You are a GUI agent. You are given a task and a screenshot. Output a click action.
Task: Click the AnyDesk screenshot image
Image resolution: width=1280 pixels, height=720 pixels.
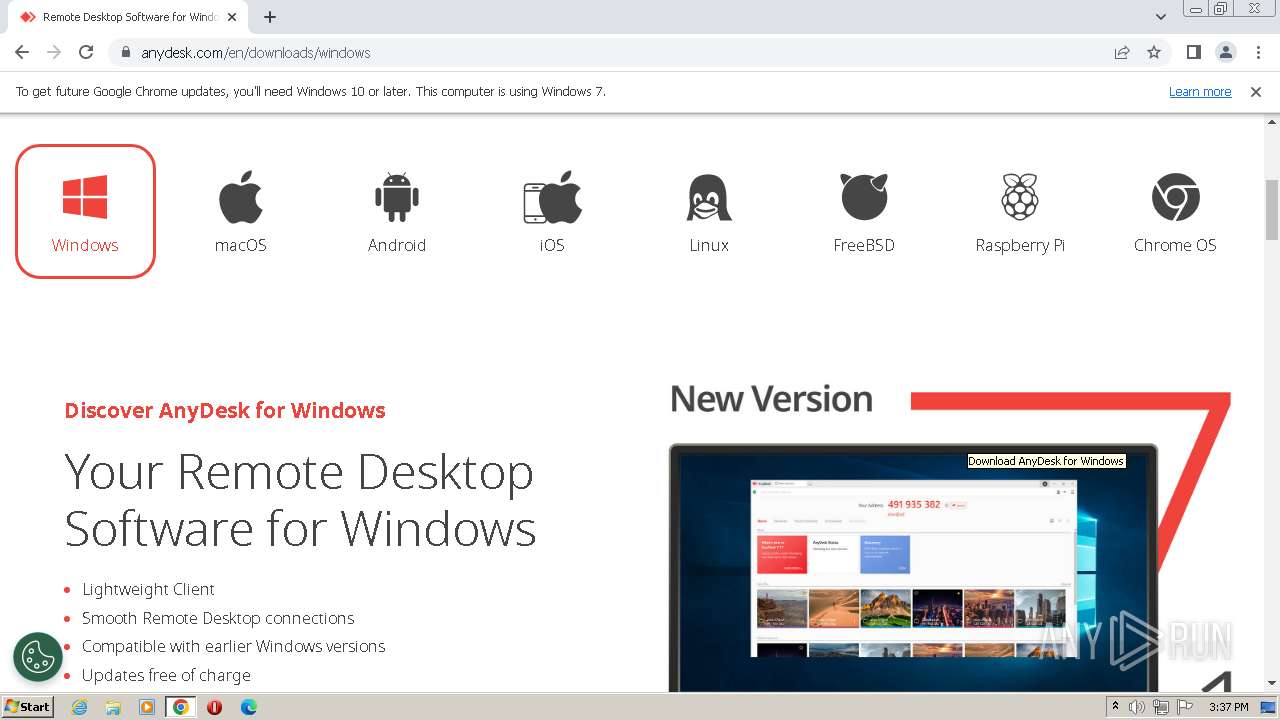coord(913,570)
